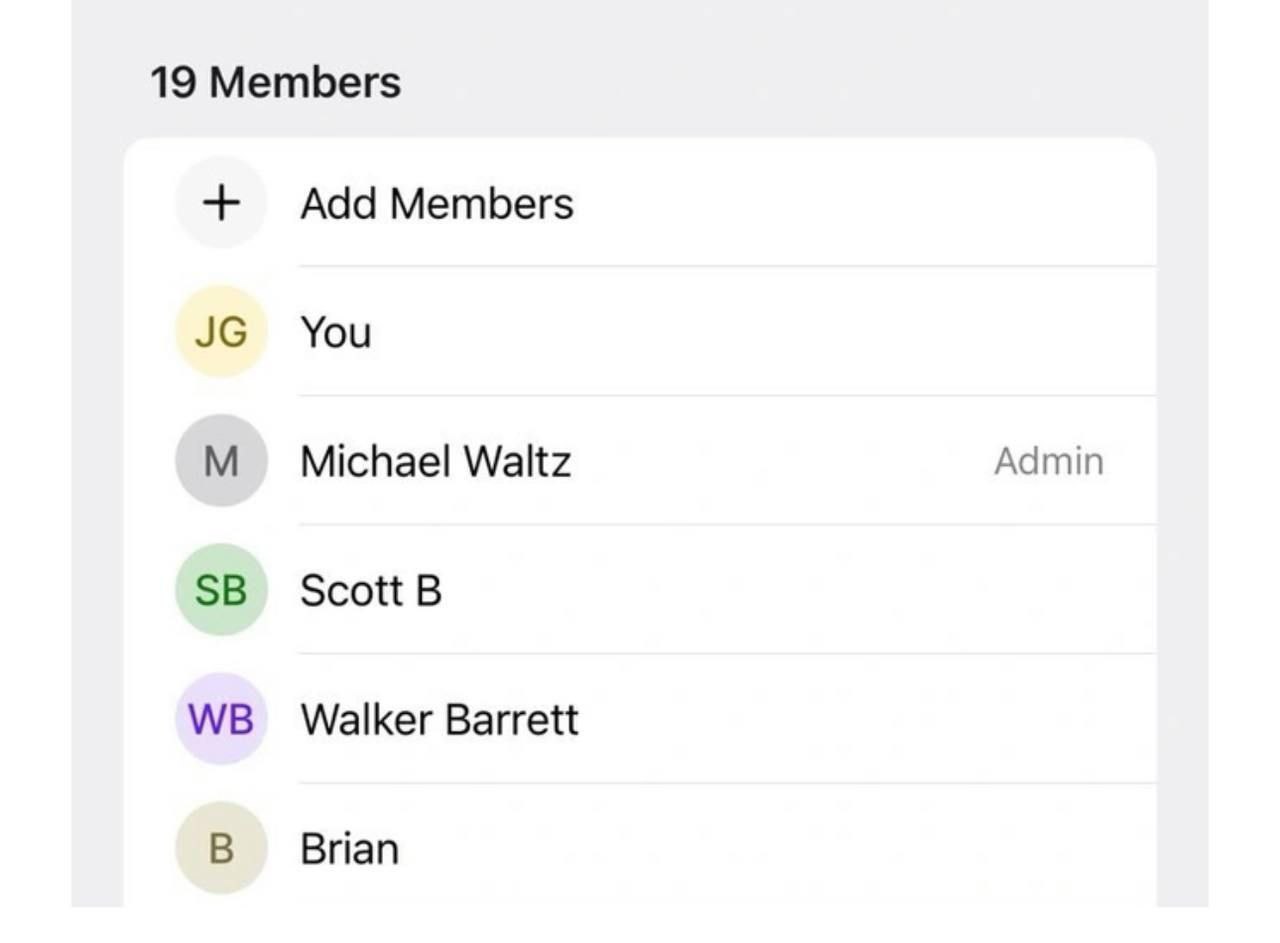This screenshot has width=1280, height=943.
Task: Tap blank space right of Add Members
Action: coord(860,204)
